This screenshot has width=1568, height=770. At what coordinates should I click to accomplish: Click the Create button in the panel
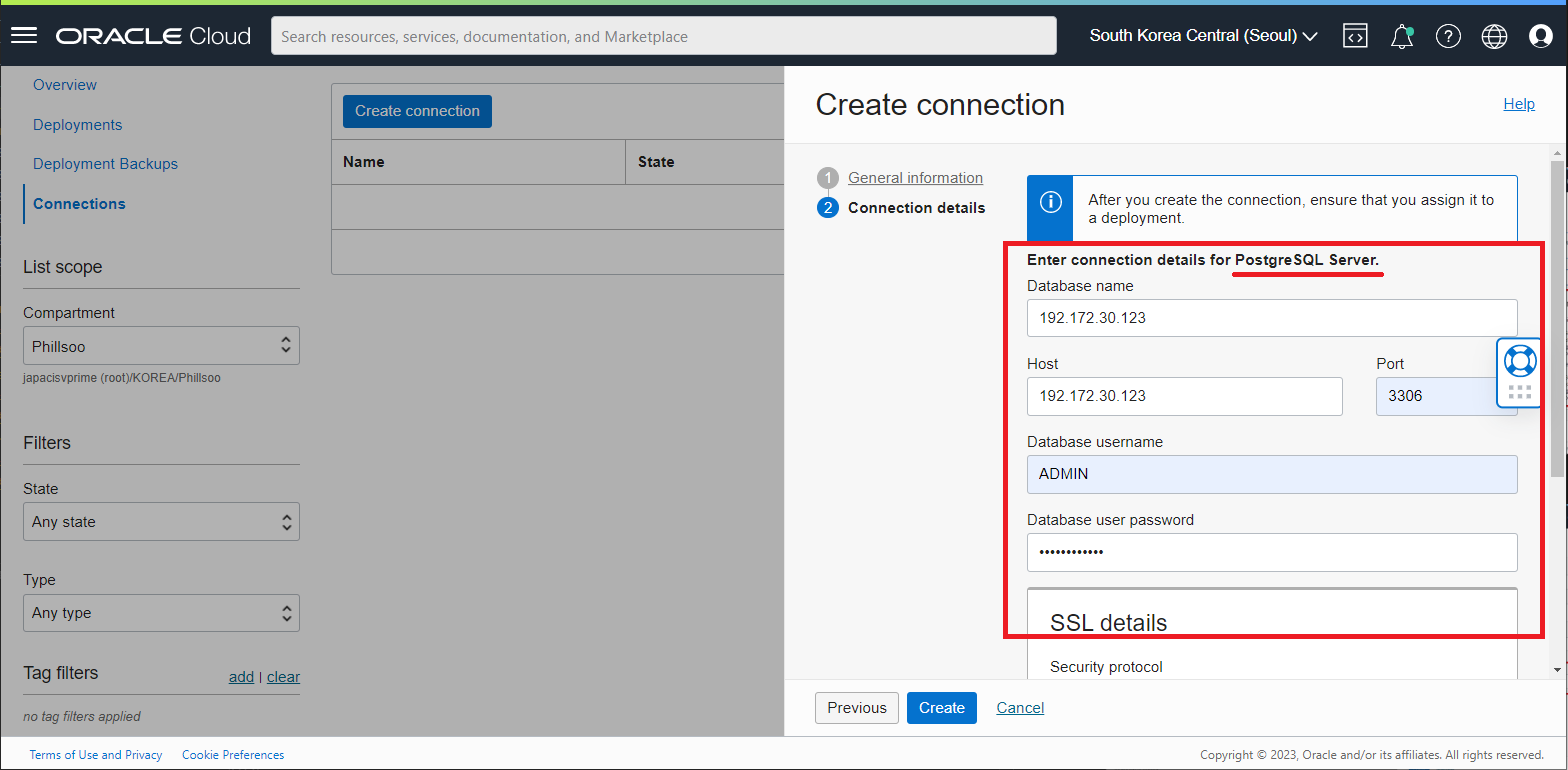942,708
